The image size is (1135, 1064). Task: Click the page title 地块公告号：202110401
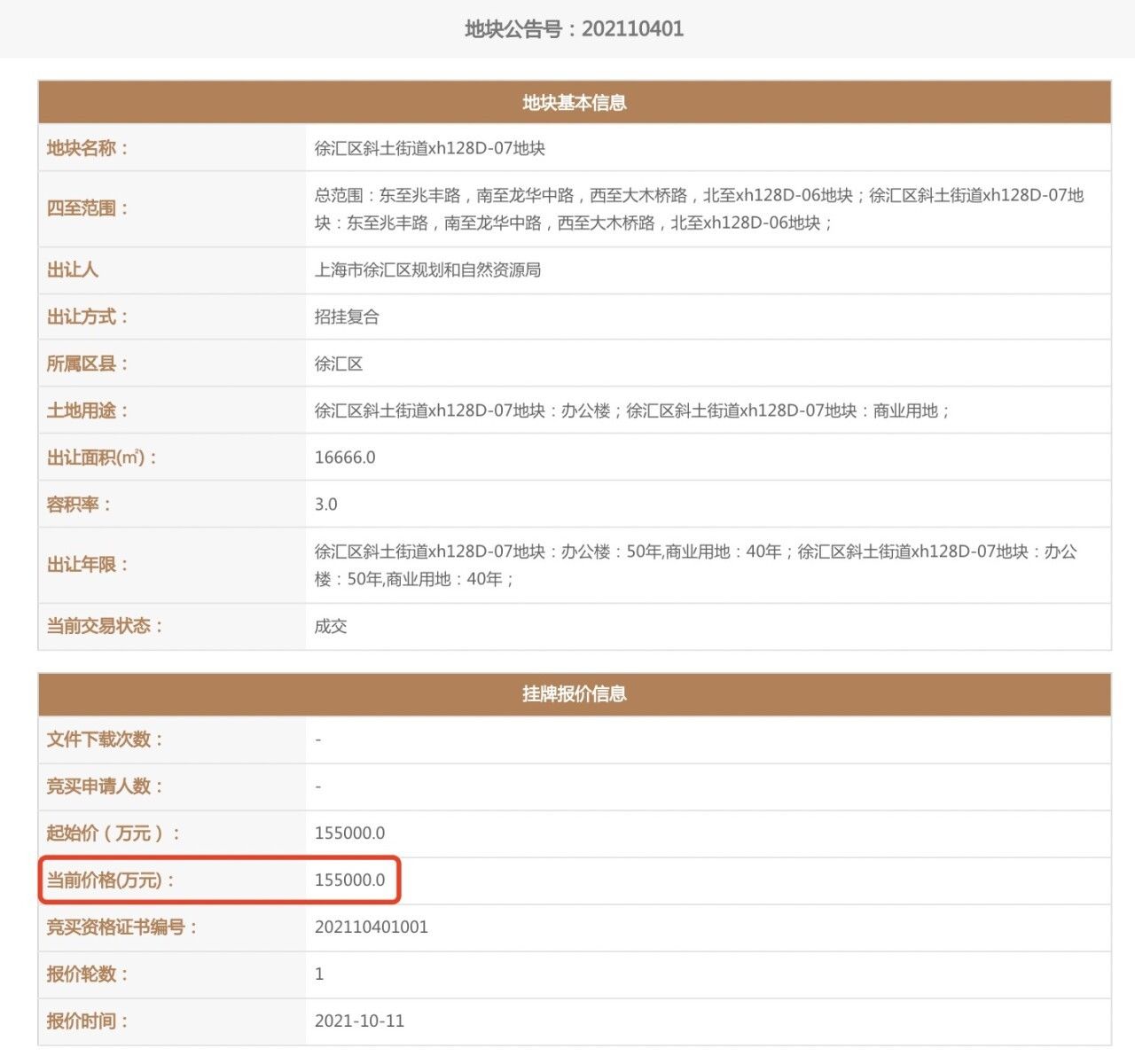coord(574,29)
